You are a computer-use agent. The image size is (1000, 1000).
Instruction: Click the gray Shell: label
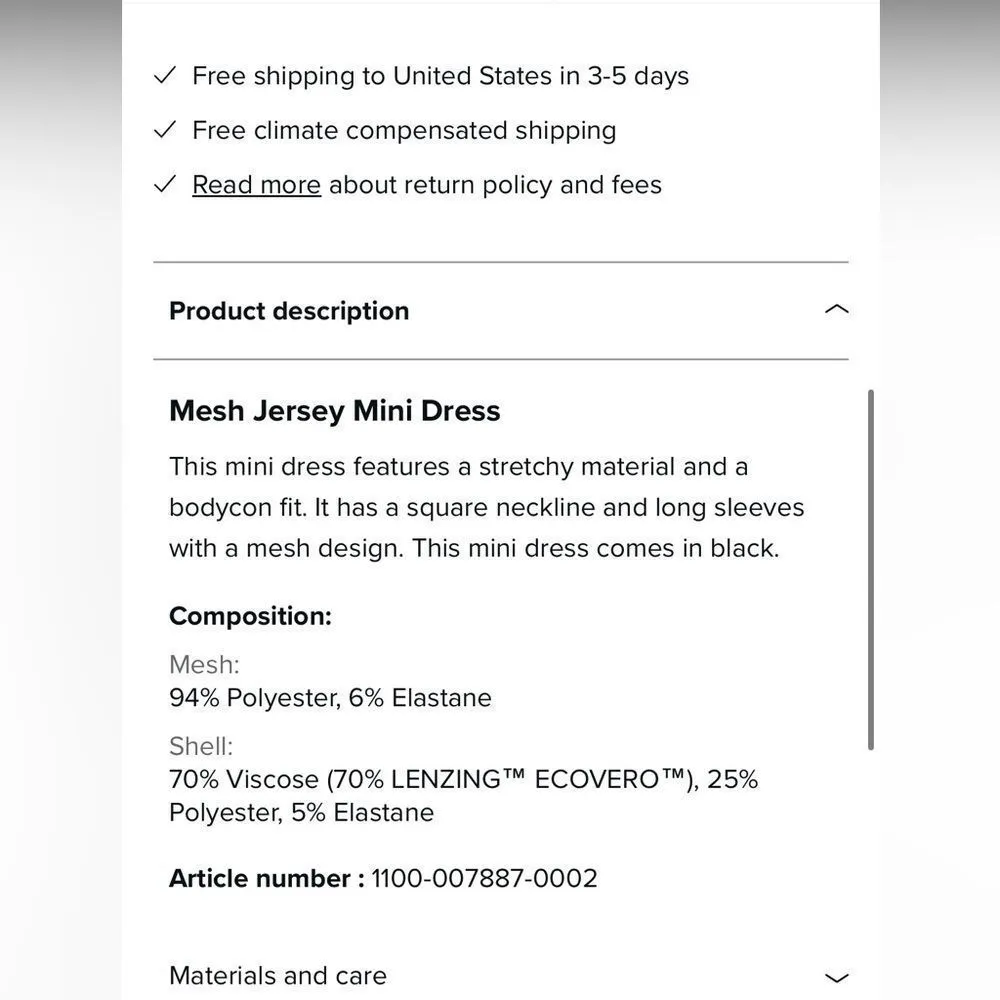[x=201, y=746]
